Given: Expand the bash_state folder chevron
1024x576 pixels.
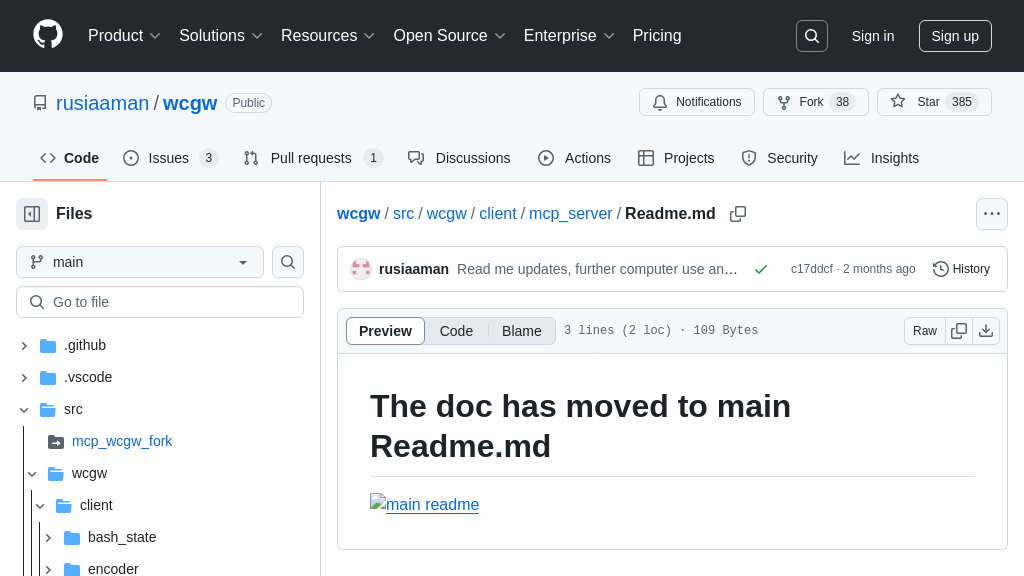Looking at the screenshot, I should click(x=48, y=537).
